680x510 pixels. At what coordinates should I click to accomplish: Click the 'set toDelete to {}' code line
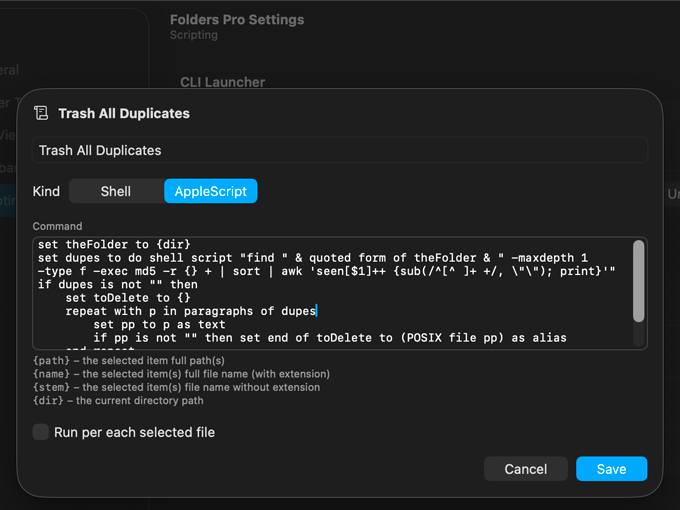coord(128,298)
